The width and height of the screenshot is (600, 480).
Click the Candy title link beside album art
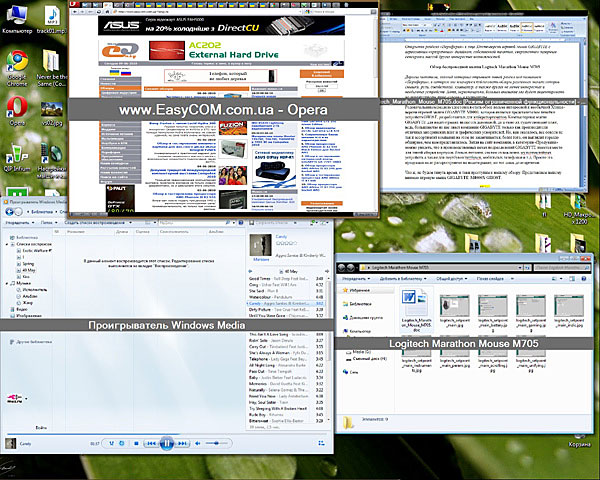pos(281,237)
